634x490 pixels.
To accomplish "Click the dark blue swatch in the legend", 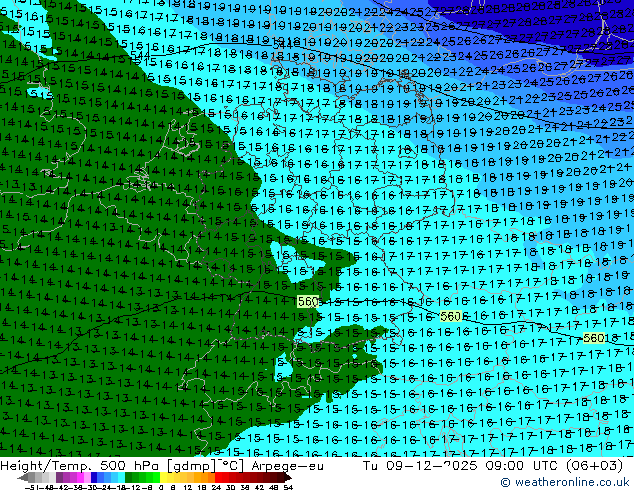I will click(94, 478).
